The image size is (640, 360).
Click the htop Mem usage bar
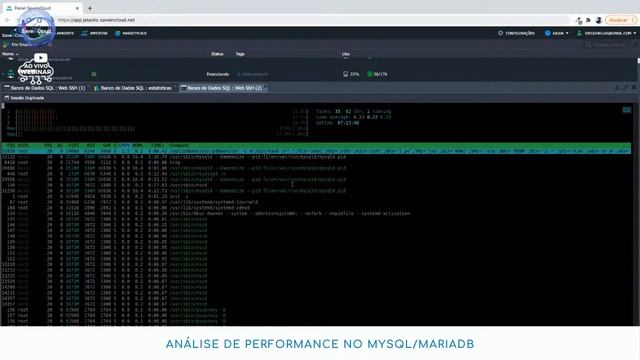tap(157, 129)
